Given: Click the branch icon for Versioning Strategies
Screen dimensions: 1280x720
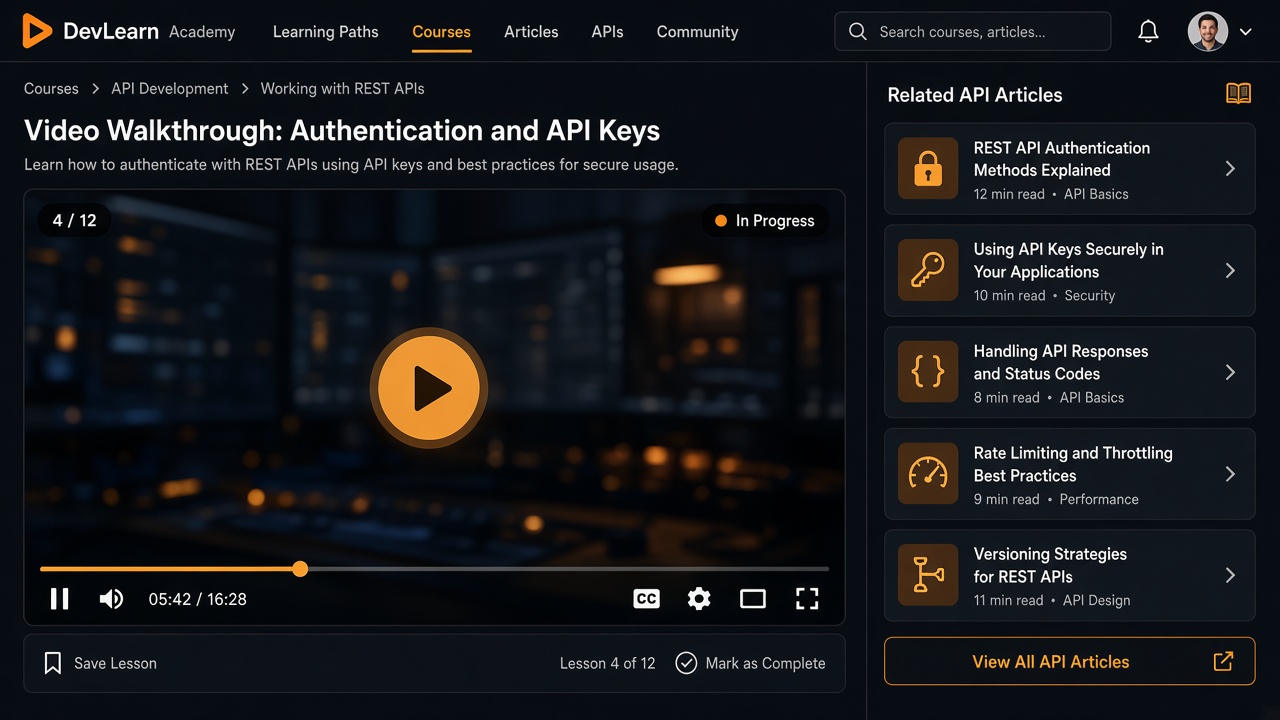Looking at the screenshot, I should [928, 575].
